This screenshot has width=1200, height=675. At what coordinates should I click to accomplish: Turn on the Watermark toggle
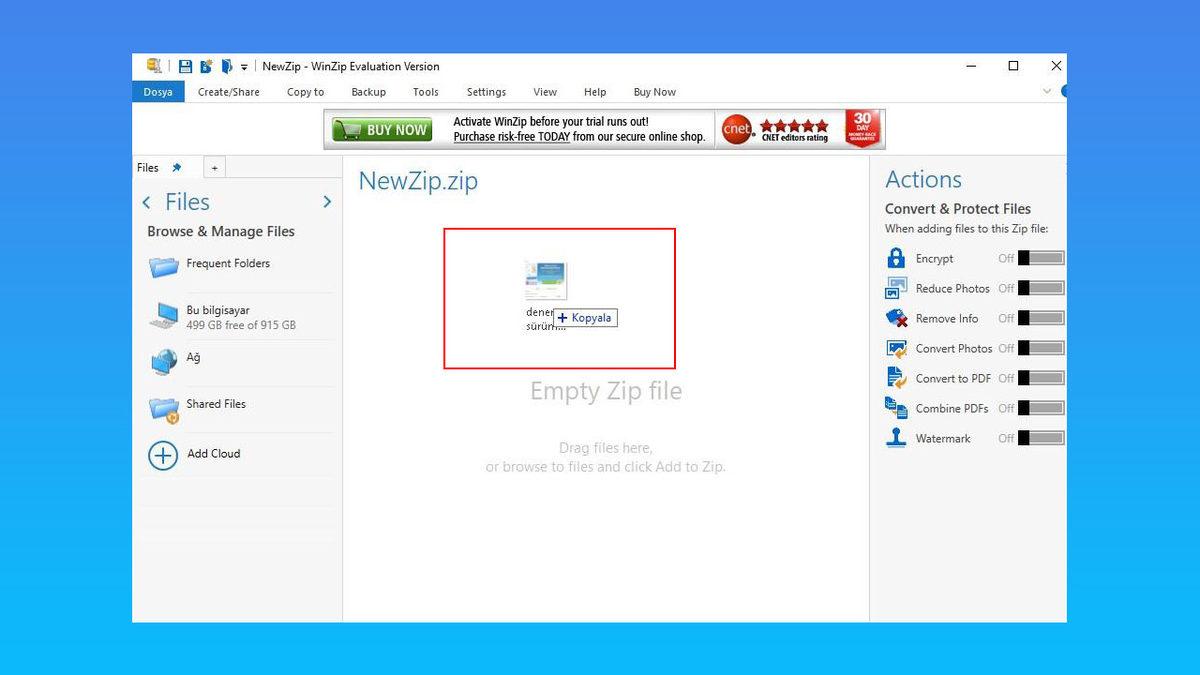[1040, 438]
